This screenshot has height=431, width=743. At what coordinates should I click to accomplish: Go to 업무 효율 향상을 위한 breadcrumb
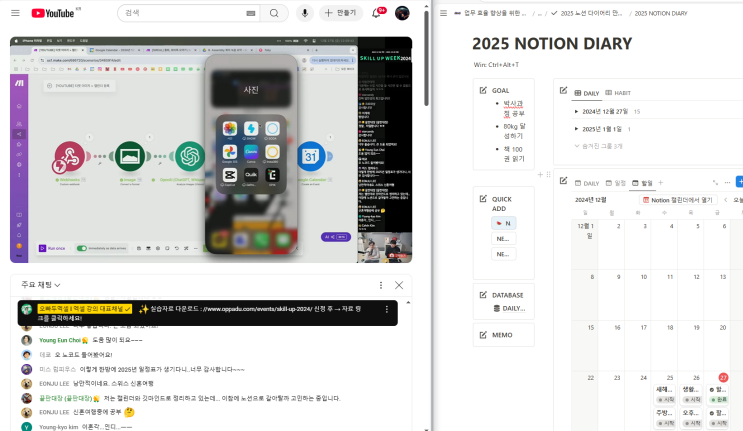tap(490, 13)
